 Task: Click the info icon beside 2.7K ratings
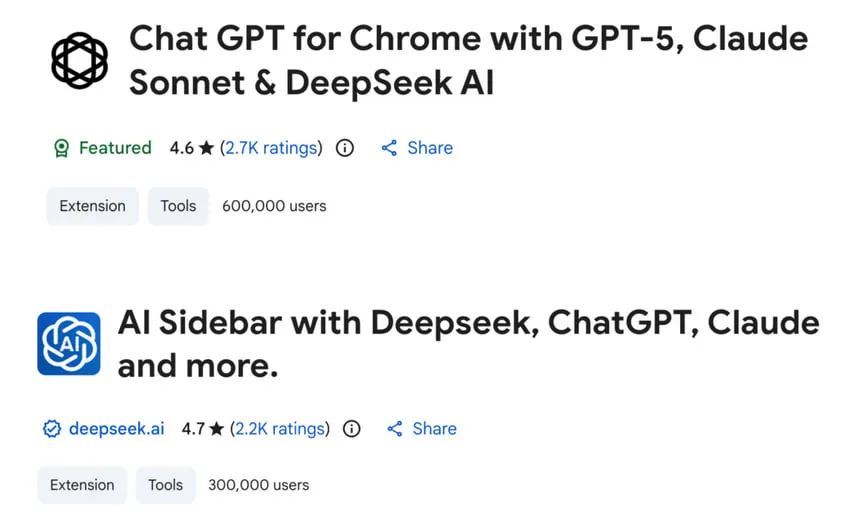[x=345, y=148]
